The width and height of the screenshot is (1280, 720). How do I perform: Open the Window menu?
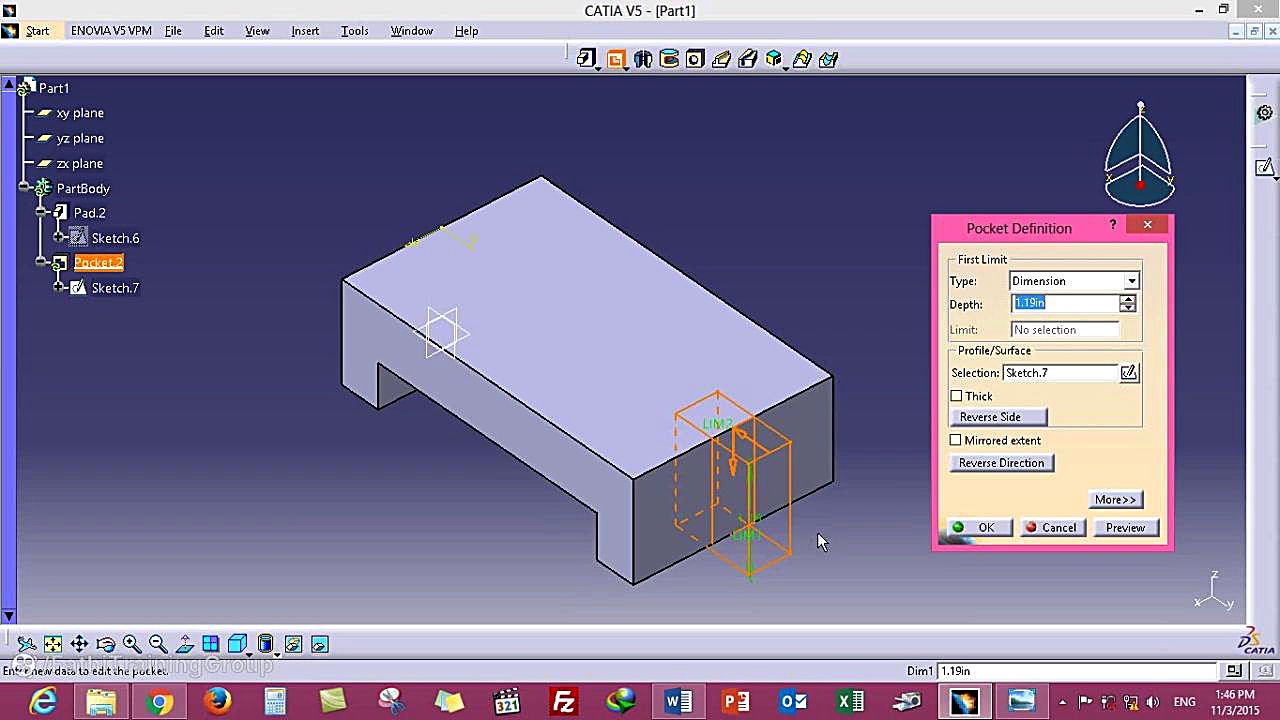tap(411, 31)
